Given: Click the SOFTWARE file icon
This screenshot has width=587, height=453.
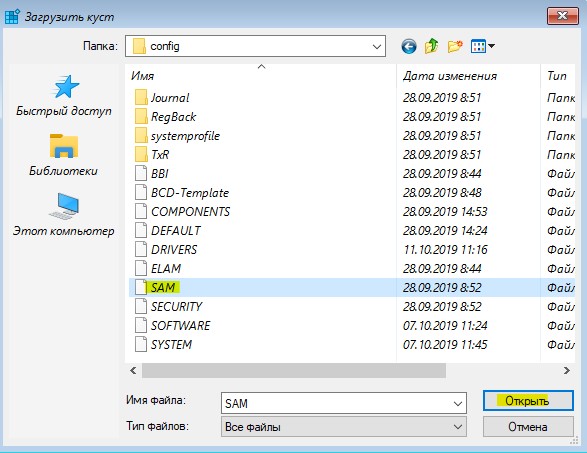Looking at the screenshot, I should tap(141, 325).
